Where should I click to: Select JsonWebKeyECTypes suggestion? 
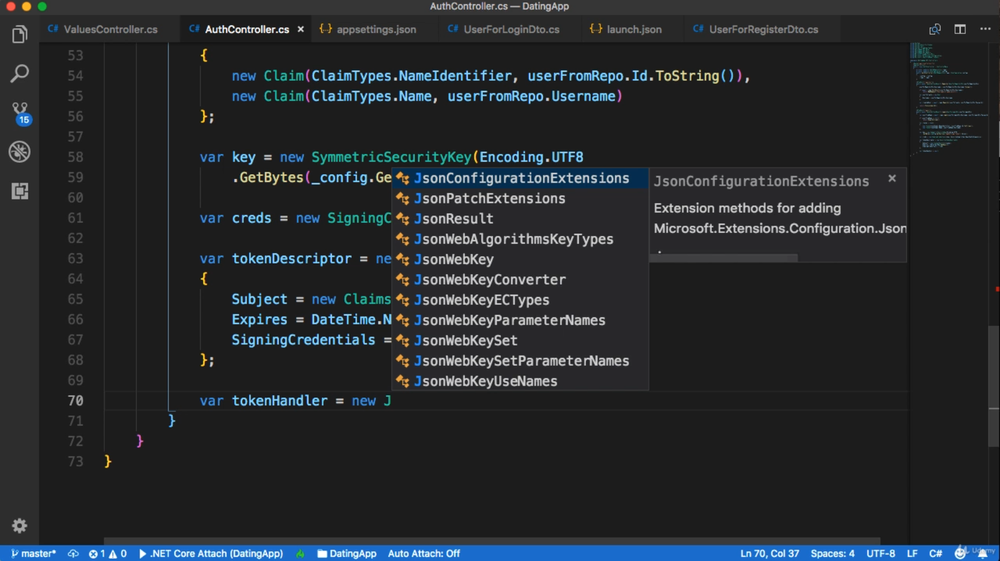coord(520,300)
